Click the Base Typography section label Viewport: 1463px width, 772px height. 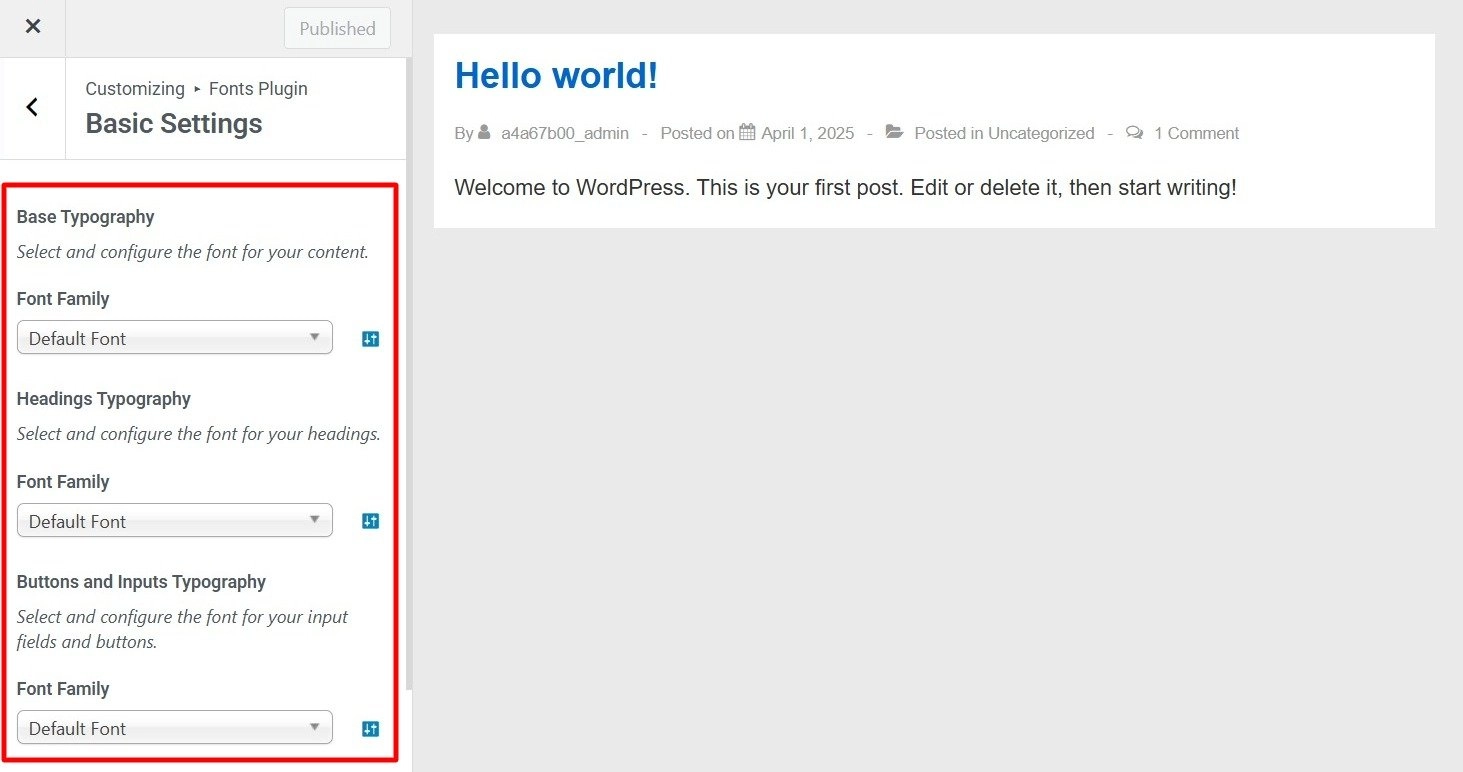[86, 217]
